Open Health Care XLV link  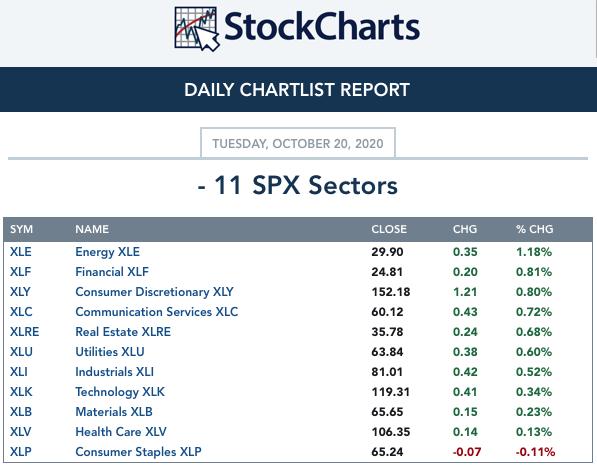pyautogui.click(x=121, y=432)
